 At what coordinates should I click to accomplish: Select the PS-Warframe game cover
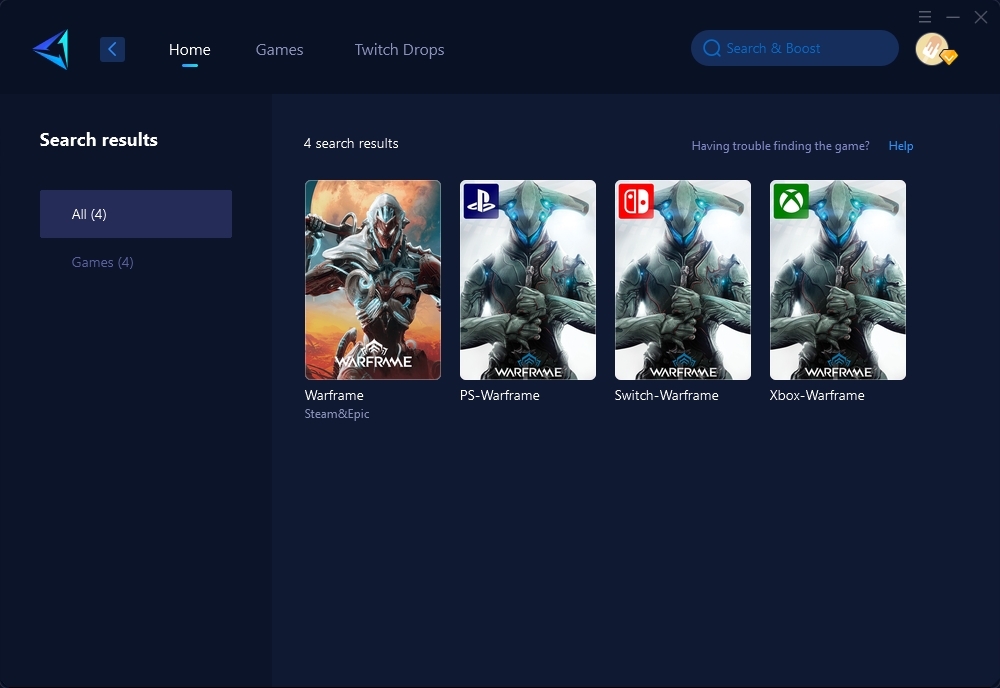click(528, 280)
